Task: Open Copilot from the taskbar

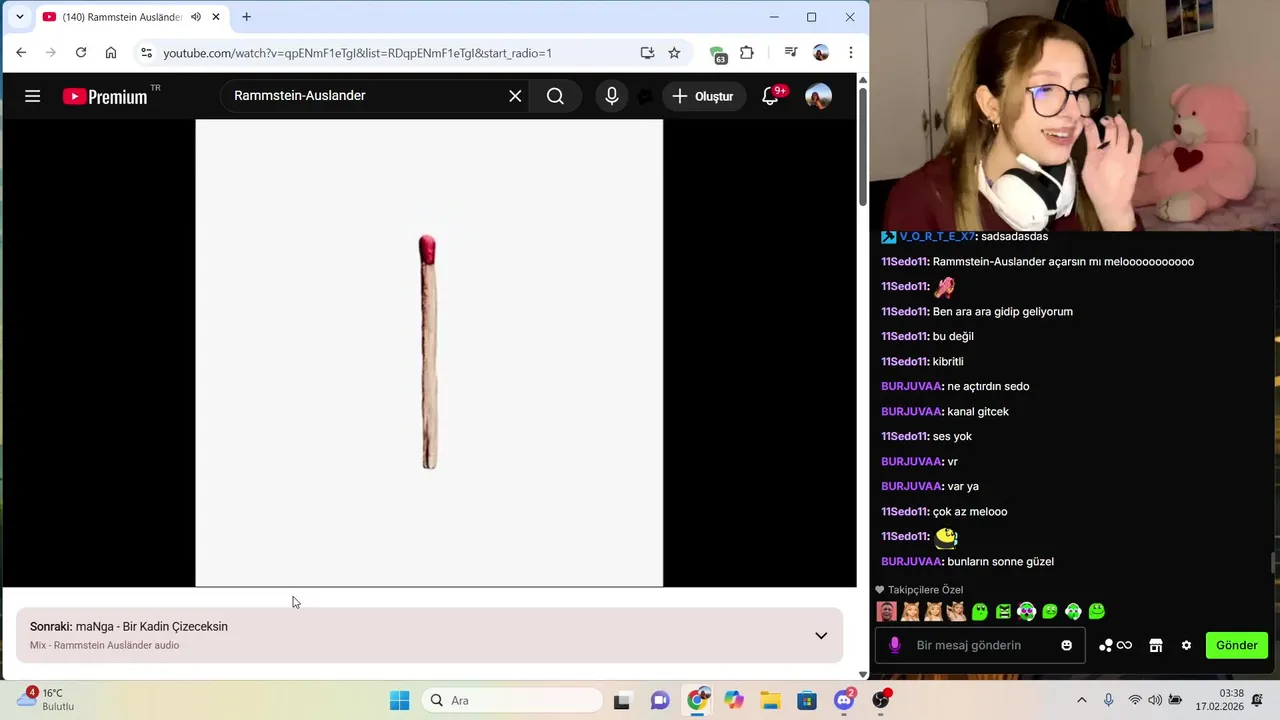Action: tap(735, 700)
